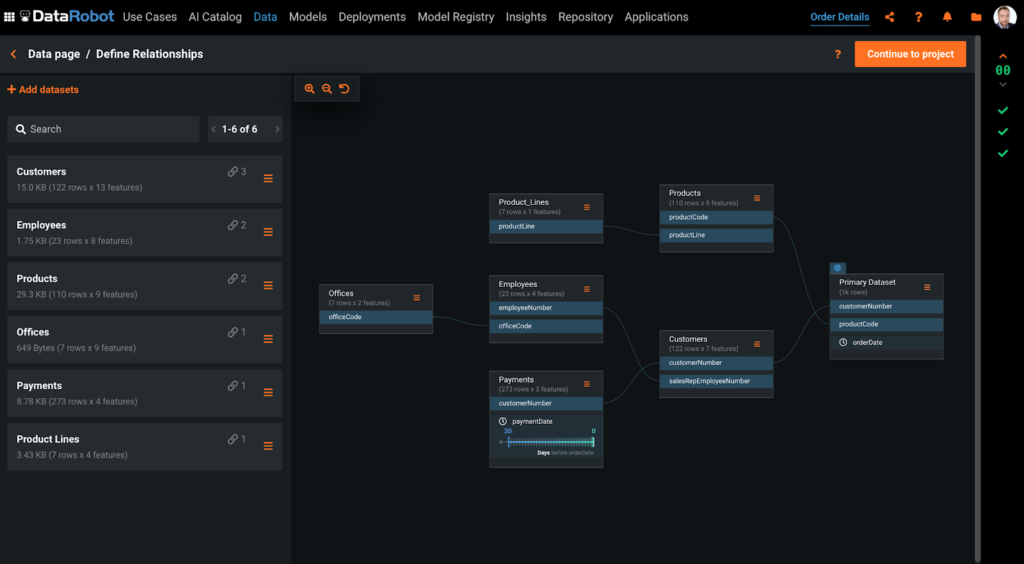Switch to the Data tab
The width and height of the screenshot is (1024, 564).
(265, 17)
